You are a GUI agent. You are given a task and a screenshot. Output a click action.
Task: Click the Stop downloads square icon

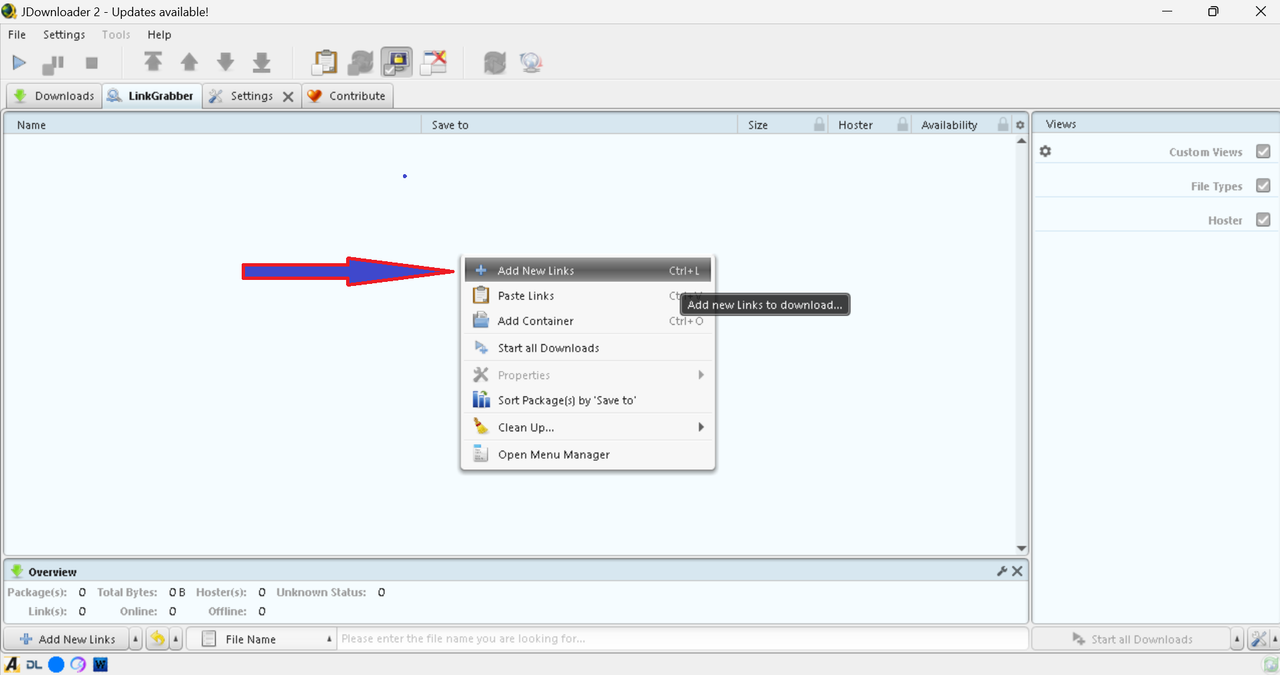(x=91, y=63)
